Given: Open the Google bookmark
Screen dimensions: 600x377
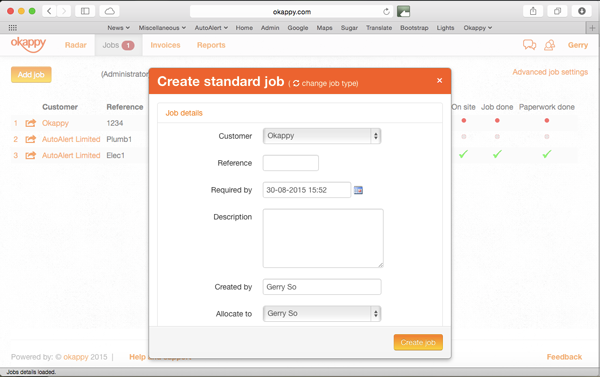Looking at the screenshot, I should [298, 28].
